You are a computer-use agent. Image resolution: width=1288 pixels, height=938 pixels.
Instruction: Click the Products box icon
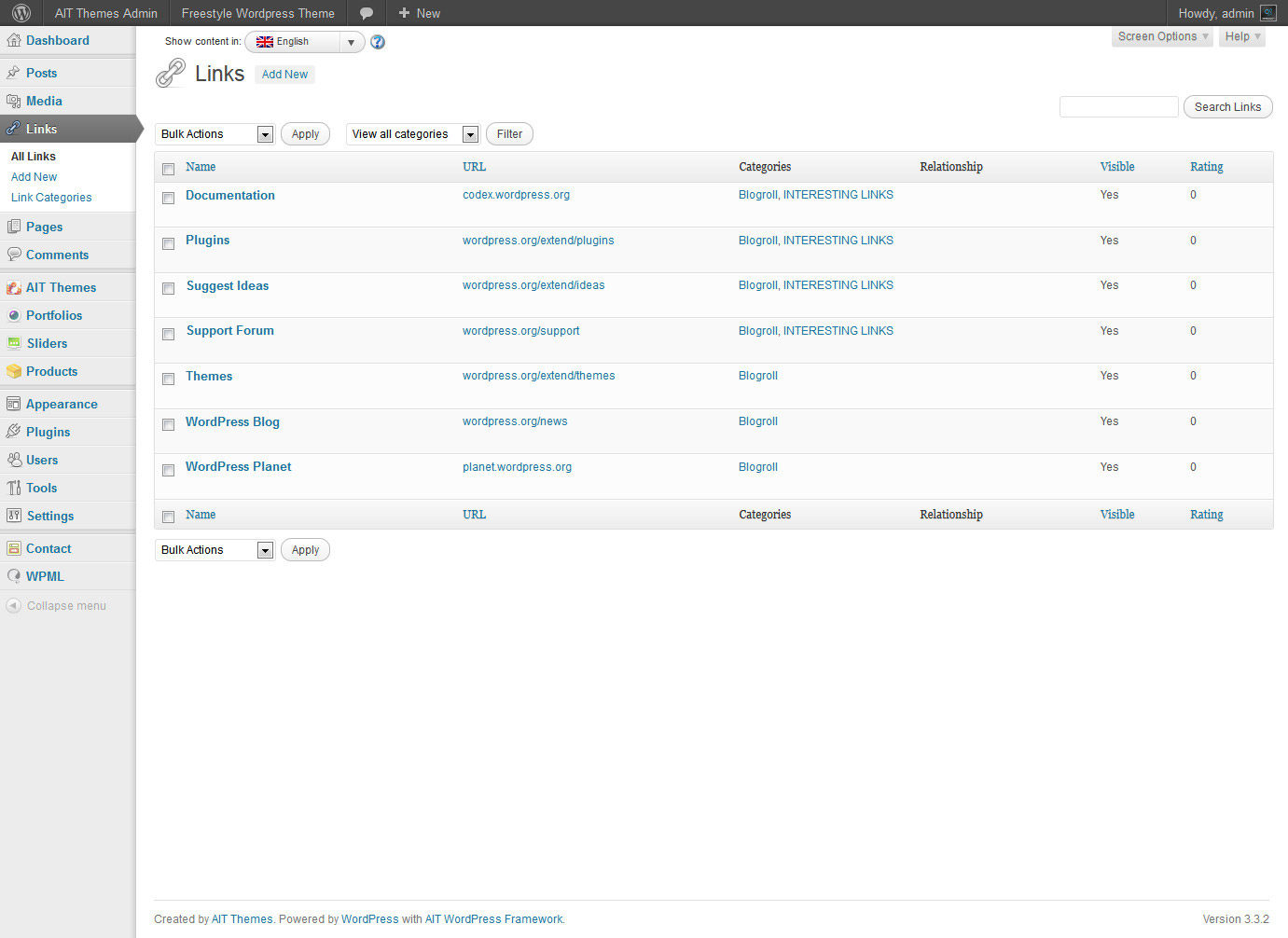(x=14, y=371)
